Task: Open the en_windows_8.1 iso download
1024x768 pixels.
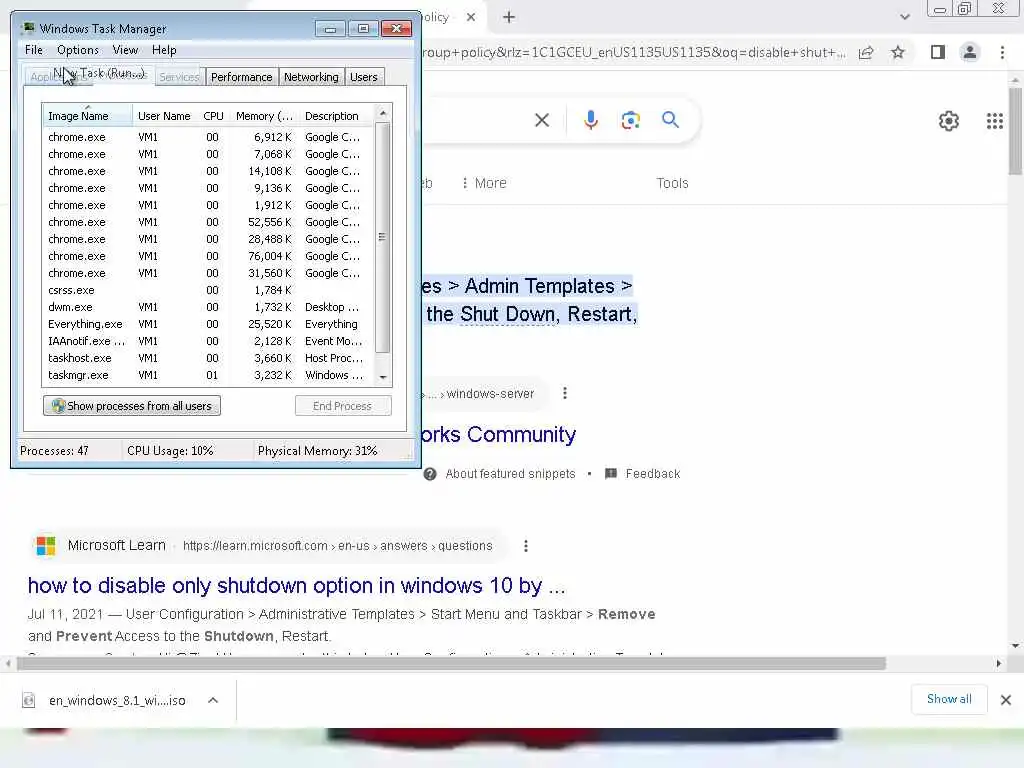Action: tap(104, 700)
